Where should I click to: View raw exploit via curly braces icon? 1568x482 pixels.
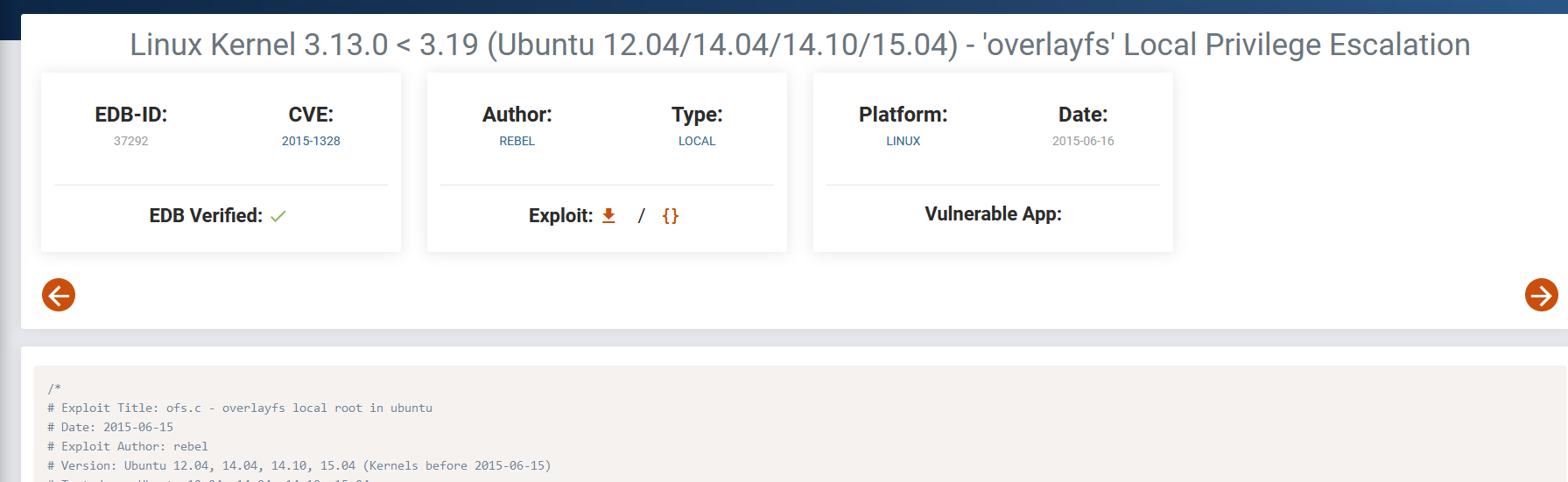671,216
